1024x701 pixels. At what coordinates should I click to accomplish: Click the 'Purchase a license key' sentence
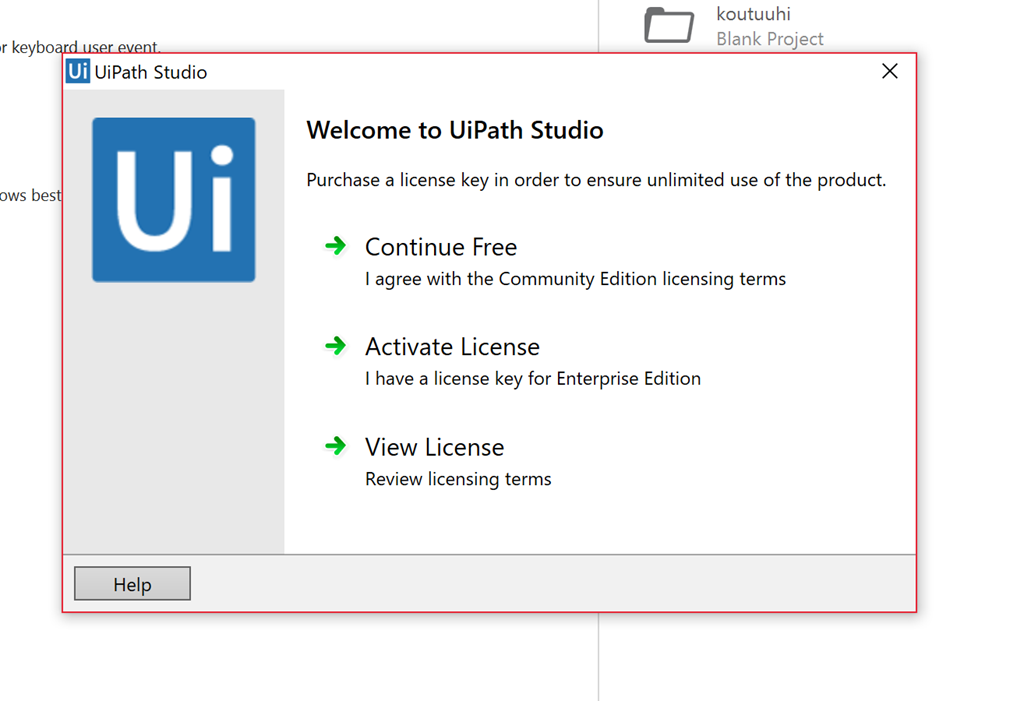pos(596,180)
